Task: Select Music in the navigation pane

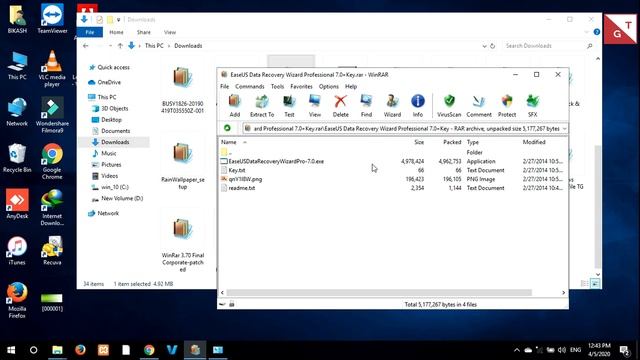Action: tap(104, 153)
